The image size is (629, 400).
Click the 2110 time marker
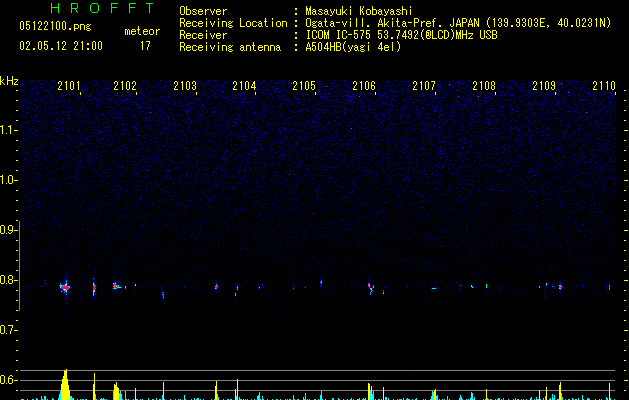click(x=604, y=85)
